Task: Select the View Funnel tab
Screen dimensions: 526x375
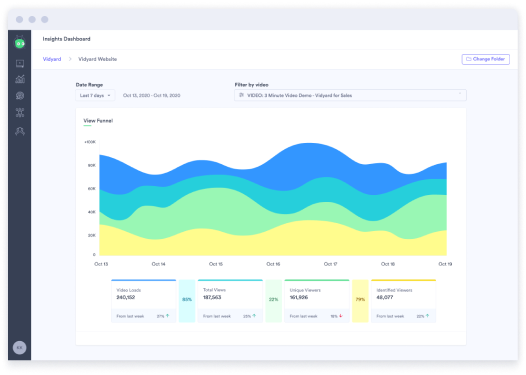Action: click(98, 121)
